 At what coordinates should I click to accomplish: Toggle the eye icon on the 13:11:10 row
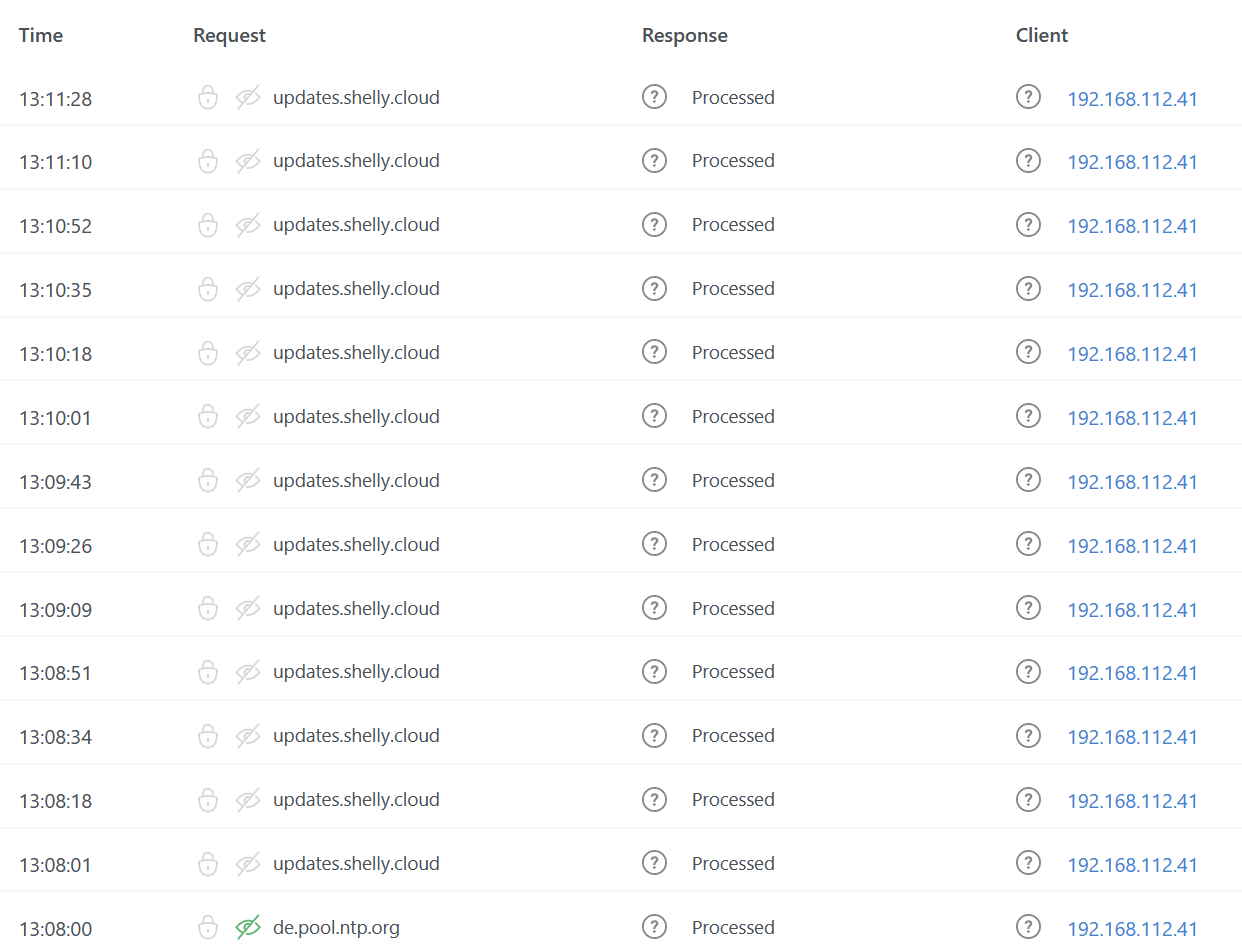point(247,161)
